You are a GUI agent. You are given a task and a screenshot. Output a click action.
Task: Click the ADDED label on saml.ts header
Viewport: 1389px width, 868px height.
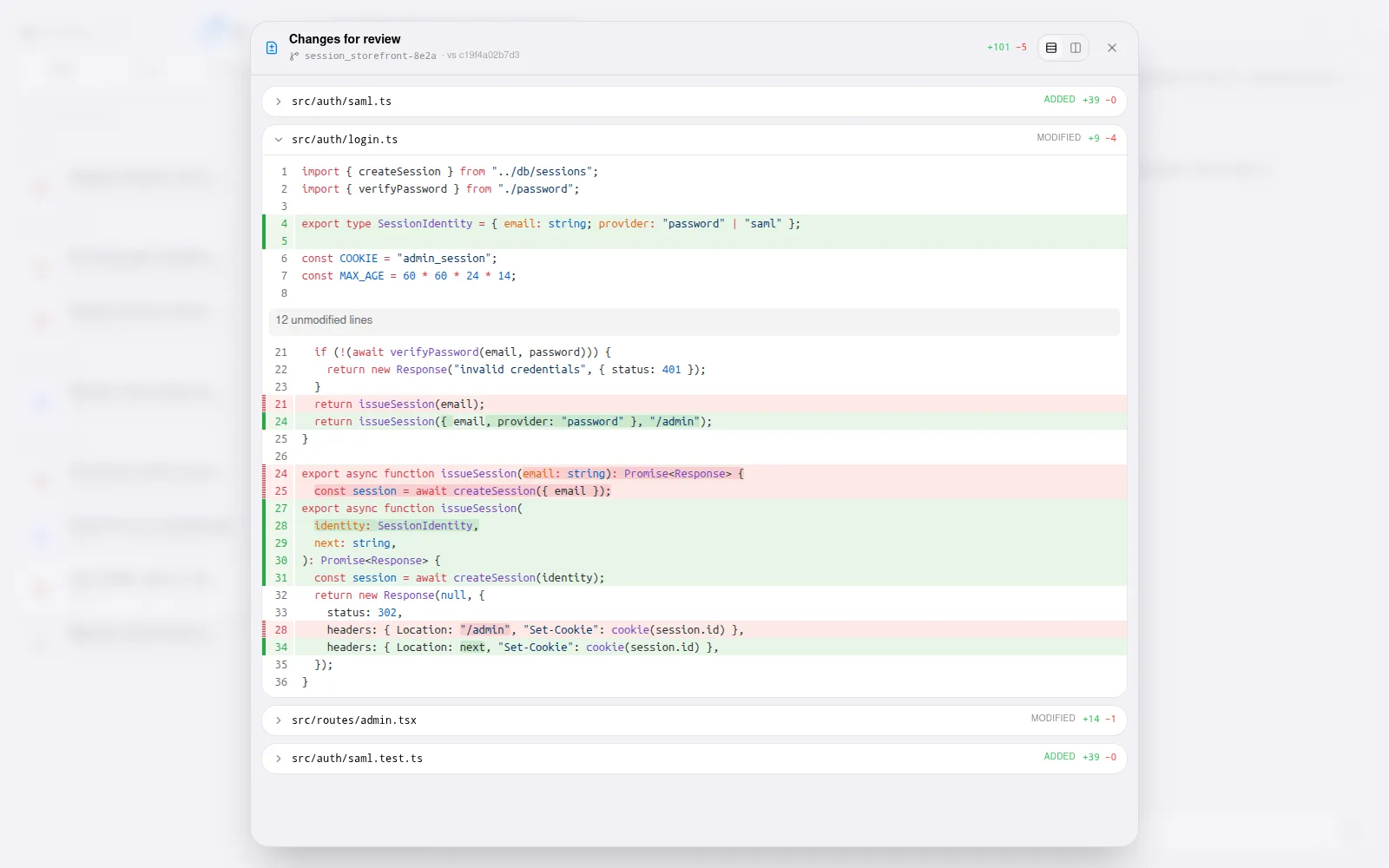1059,100
